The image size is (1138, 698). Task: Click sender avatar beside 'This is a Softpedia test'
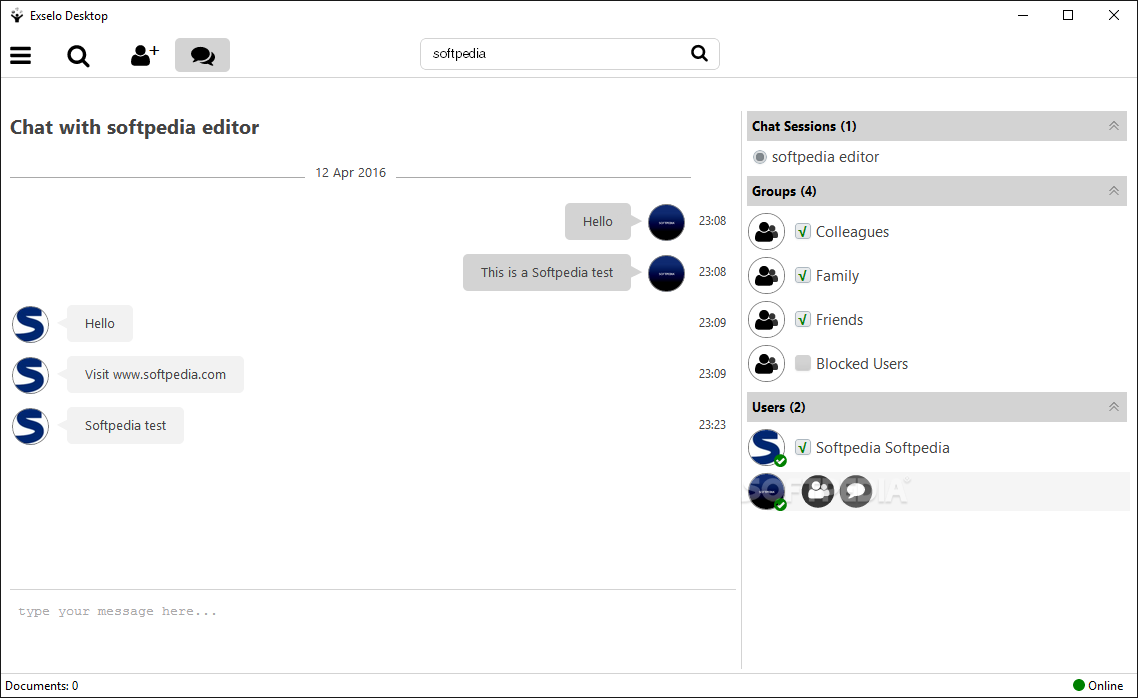coord(666,274)
